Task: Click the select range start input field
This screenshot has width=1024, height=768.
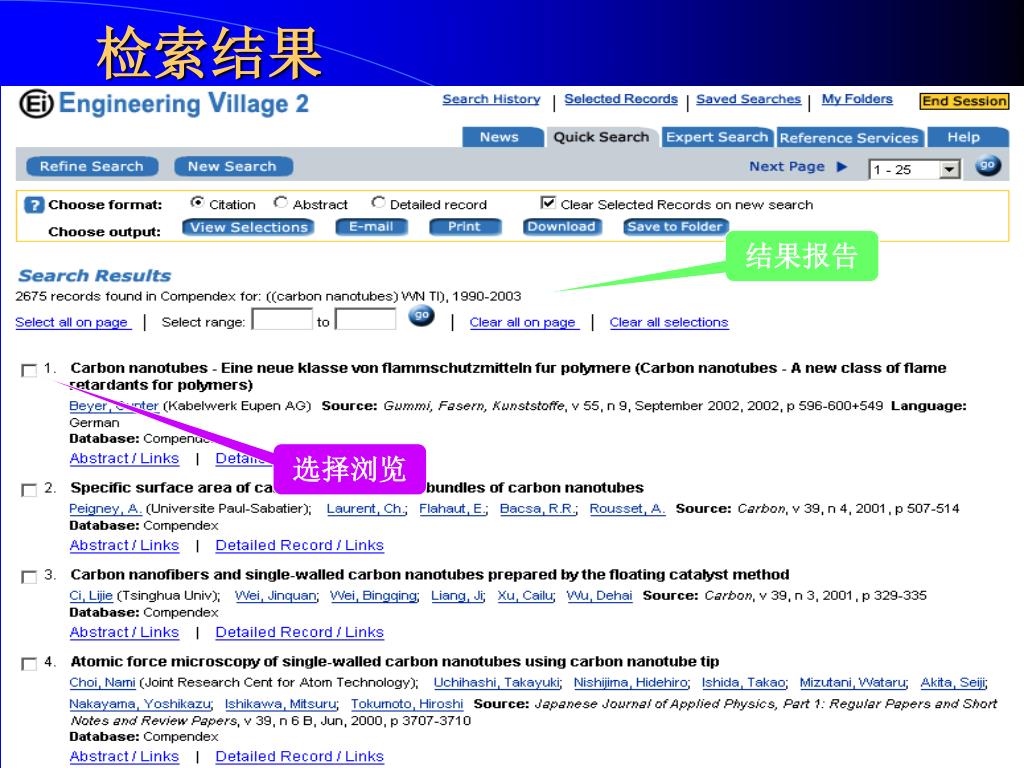Action: coord(282,319)
